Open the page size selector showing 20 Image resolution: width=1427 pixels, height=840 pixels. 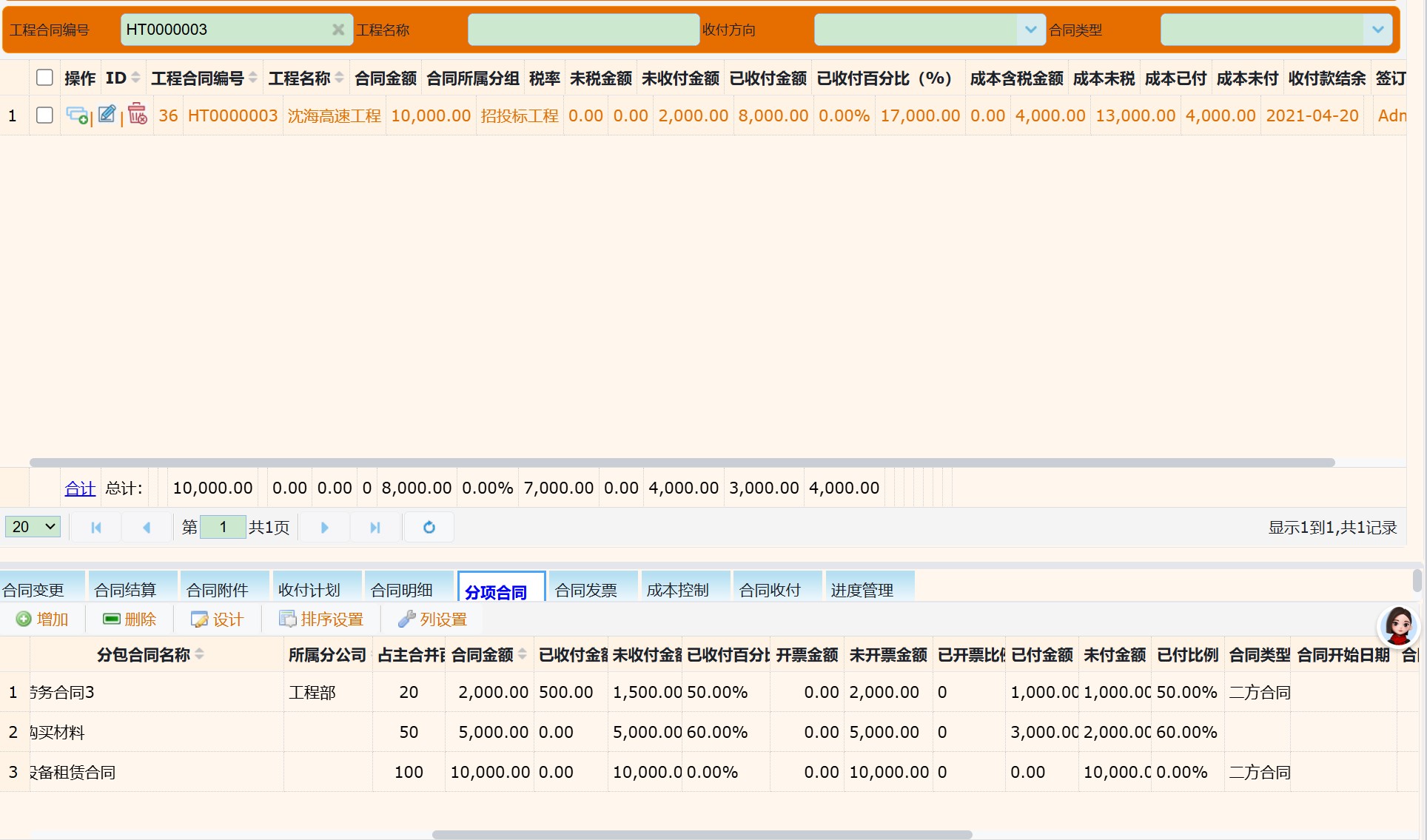[x=33, y=527]
